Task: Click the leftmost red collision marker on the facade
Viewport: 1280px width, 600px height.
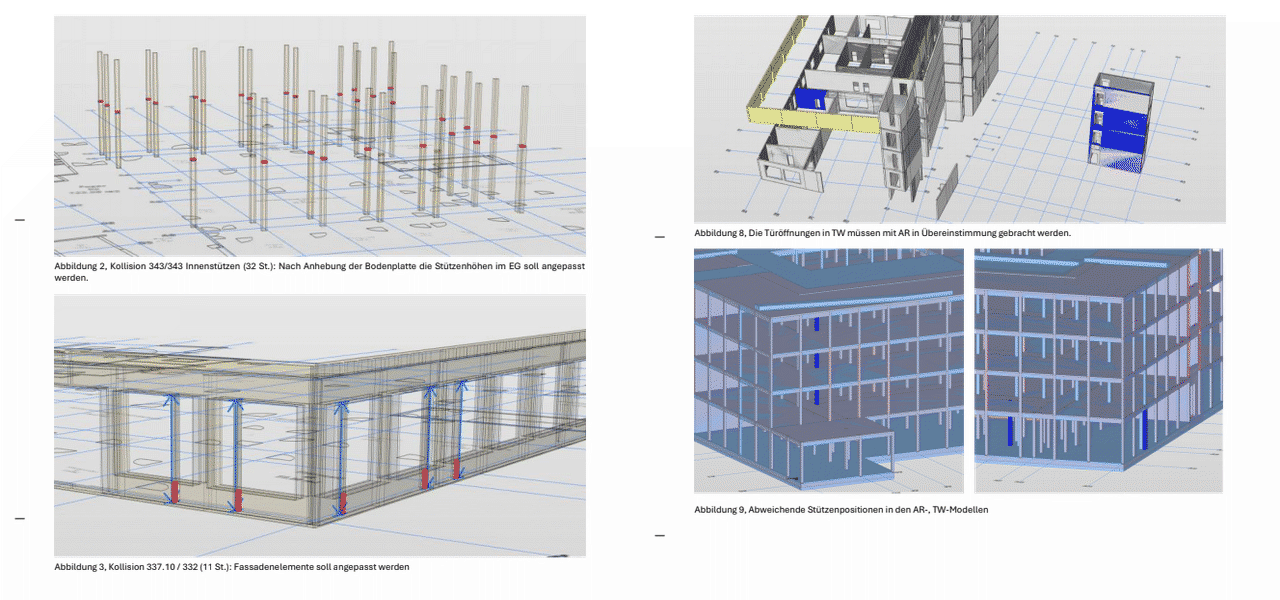Action: tap(172, 492)
